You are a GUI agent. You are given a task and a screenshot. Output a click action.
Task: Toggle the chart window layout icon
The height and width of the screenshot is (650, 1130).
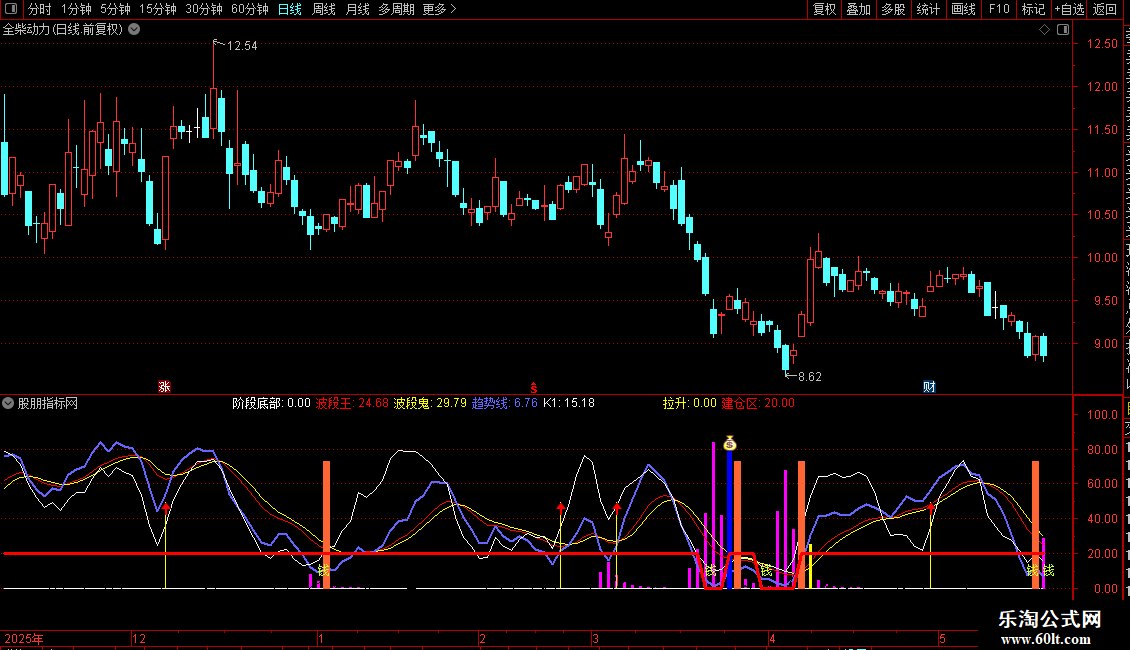(x=1063, y=30)
